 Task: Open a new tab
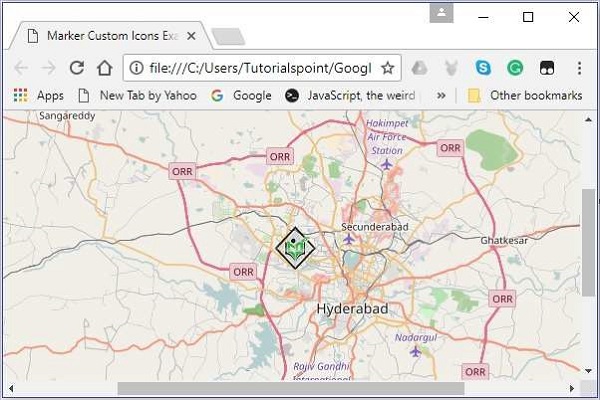coord(228,37)
